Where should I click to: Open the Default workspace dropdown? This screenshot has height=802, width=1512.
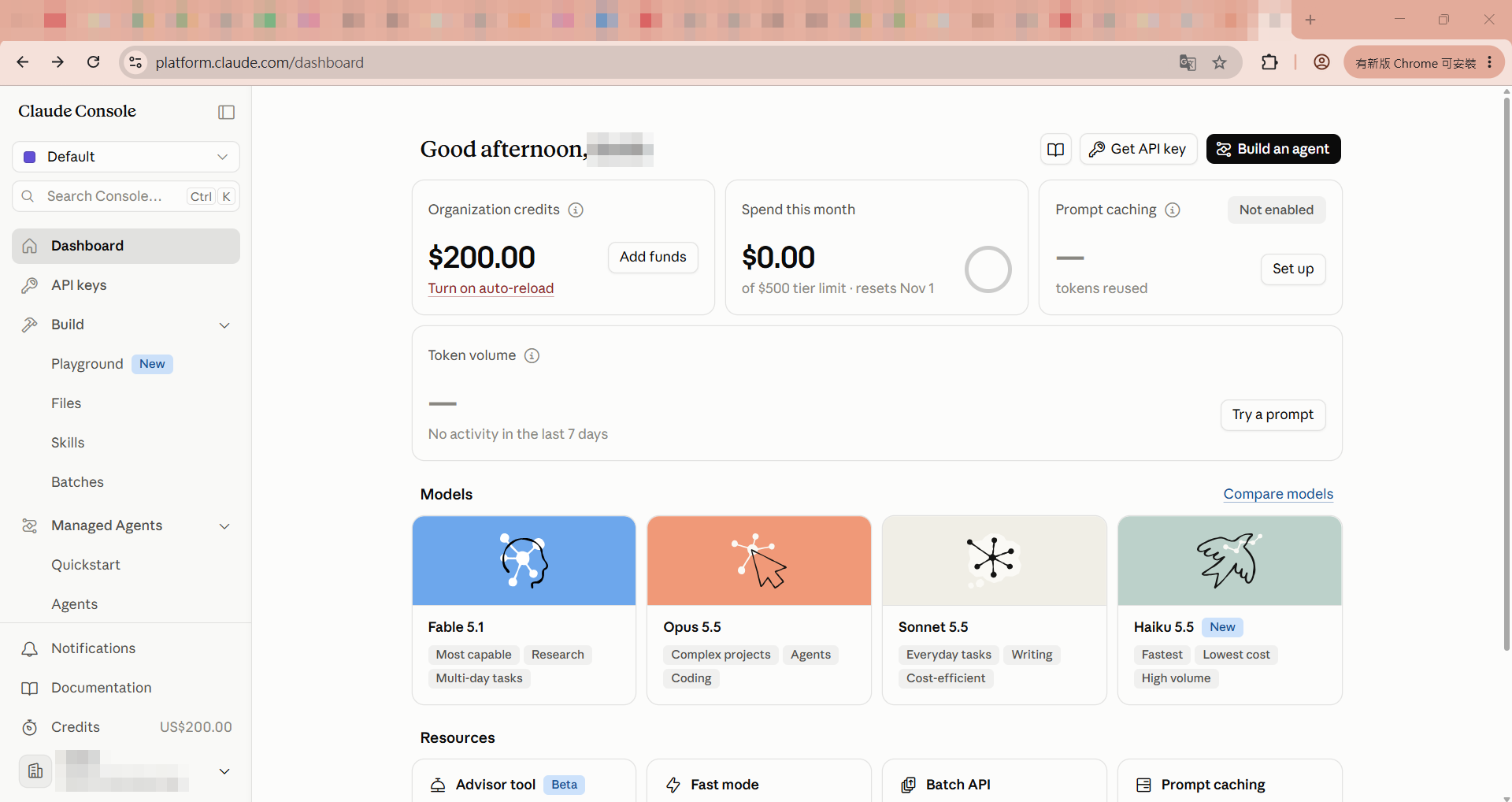pyautogui.click(x=126, y=157)
